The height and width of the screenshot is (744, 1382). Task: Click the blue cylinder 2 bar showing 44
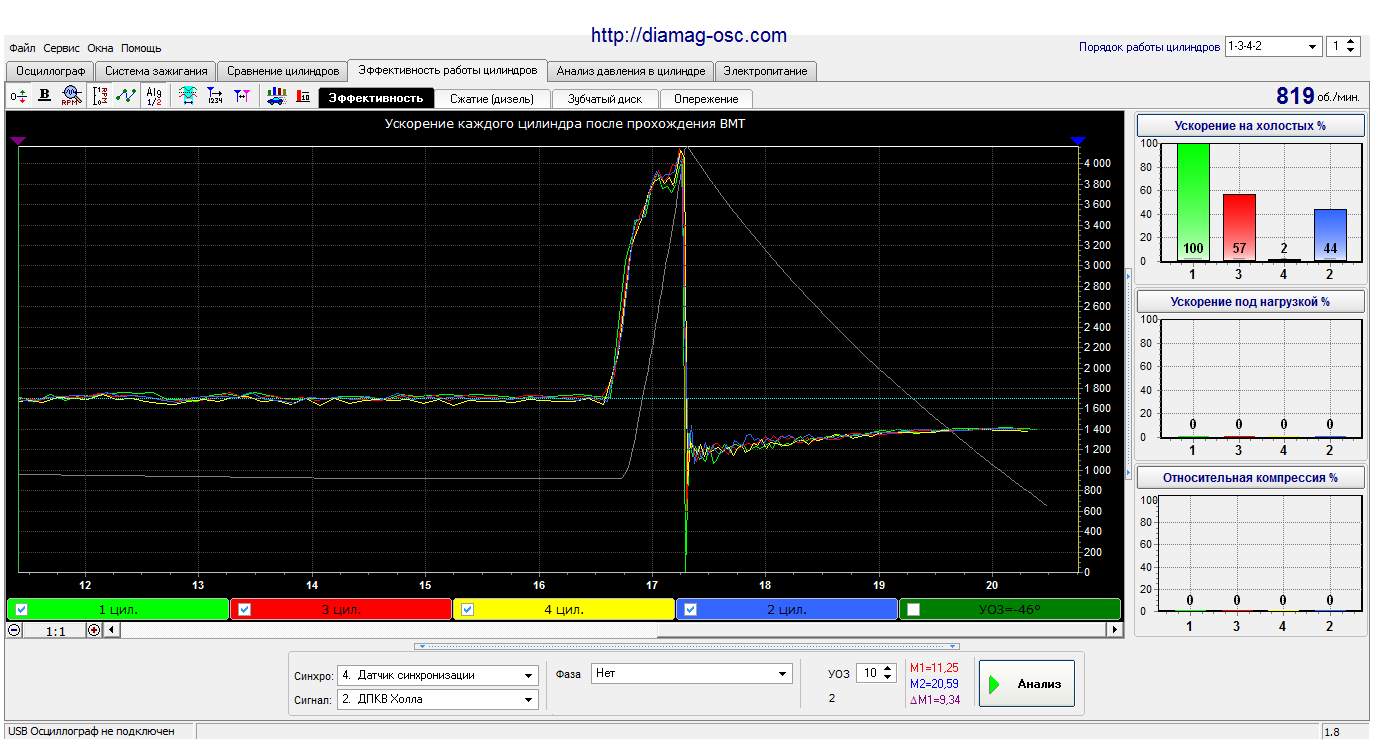(x=1331, y=235)
